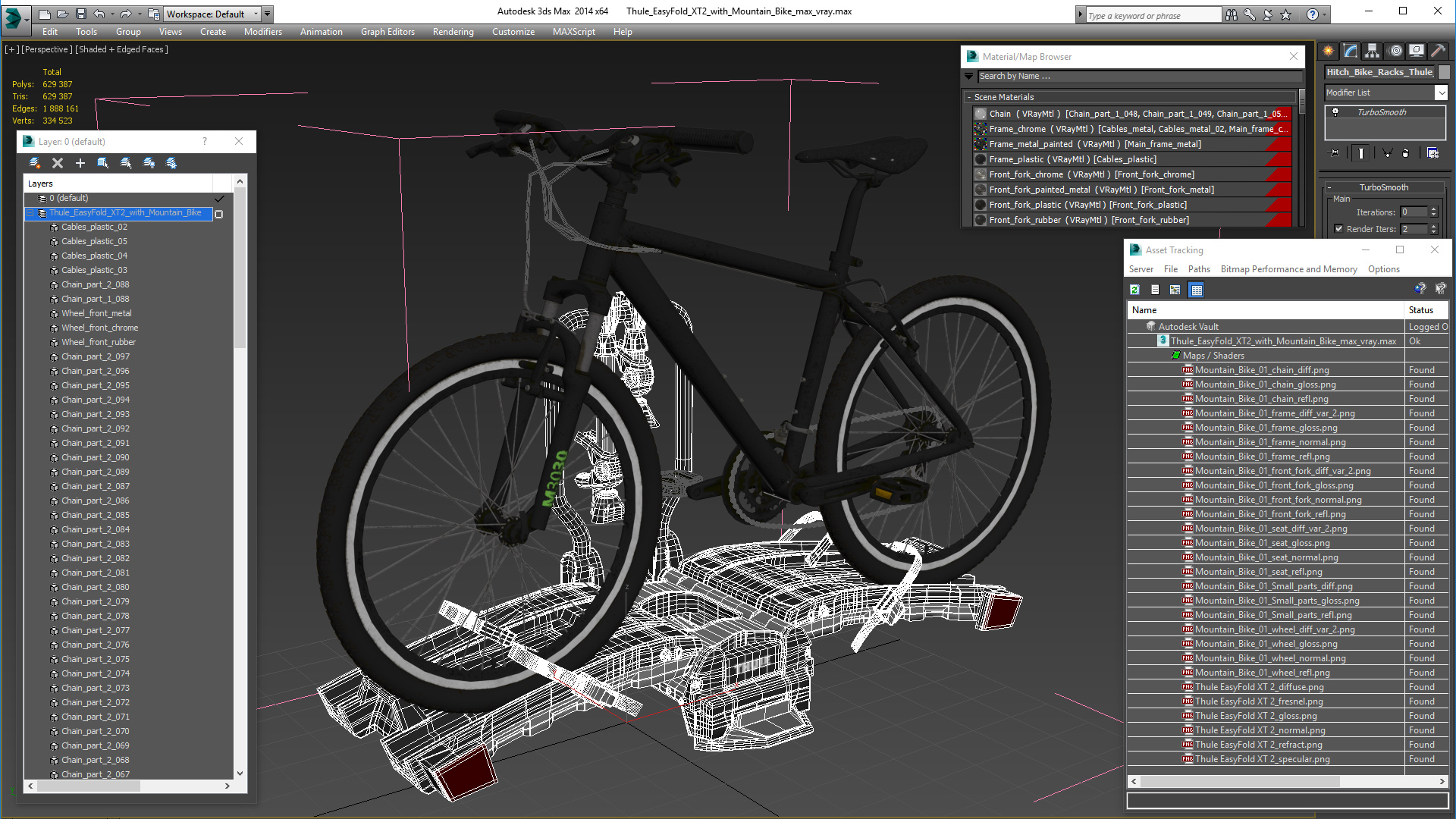Viewport: 1456px width, 819px height.
Task: Open the MAXScript menu
Action: coord(574,32)
